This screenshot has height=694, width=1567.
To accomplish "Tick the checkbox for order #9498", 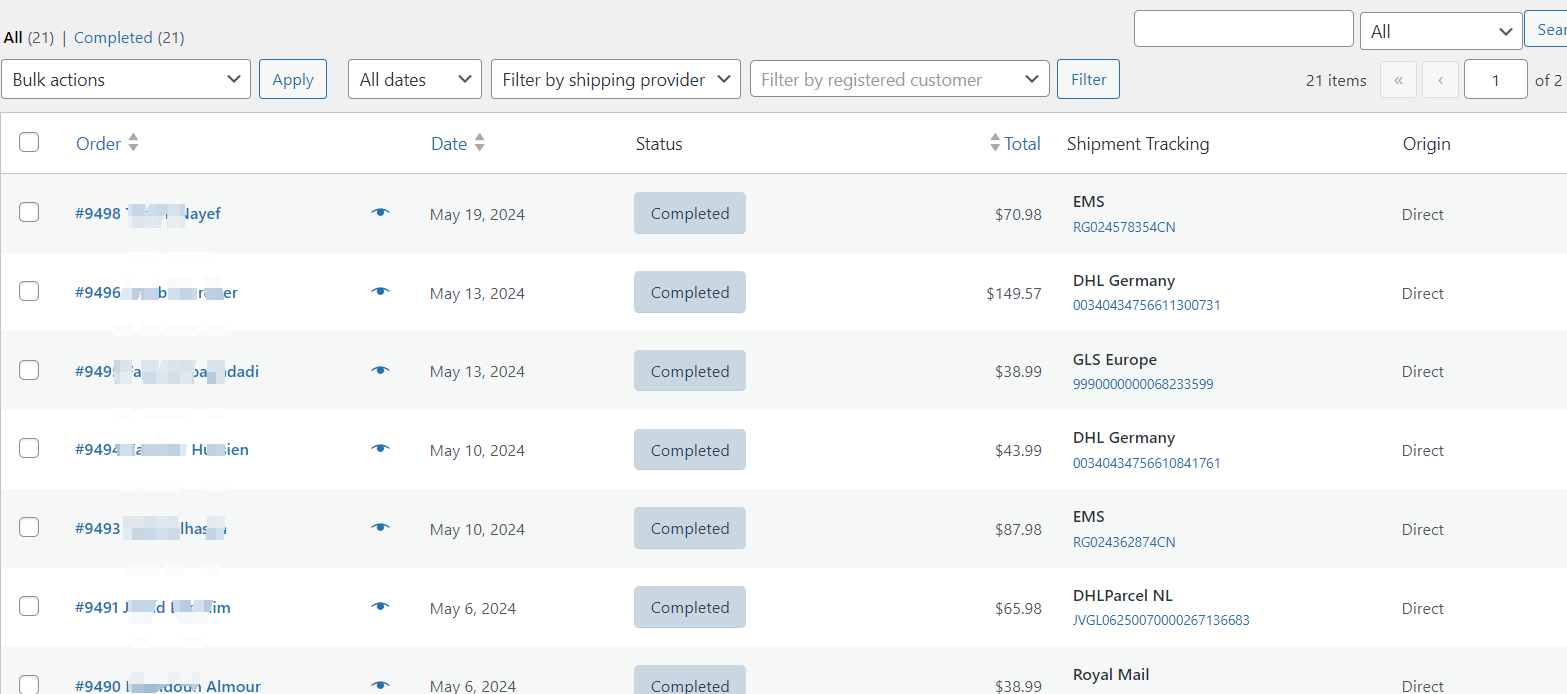I will 29,212.
